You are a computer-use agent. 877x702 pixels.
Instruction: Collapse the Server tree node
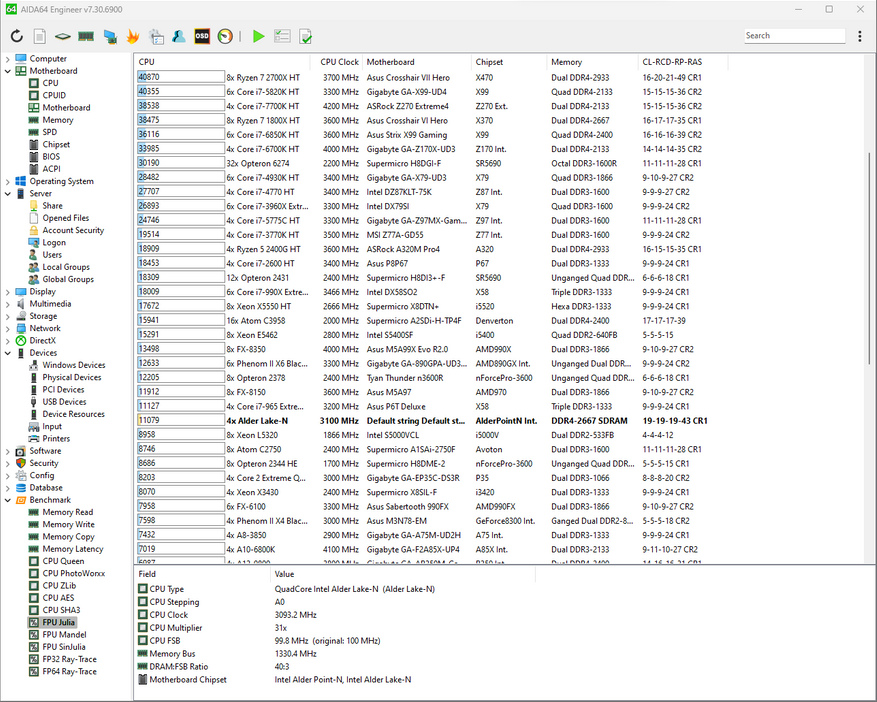pyautogui.click(x=8, y=194)
